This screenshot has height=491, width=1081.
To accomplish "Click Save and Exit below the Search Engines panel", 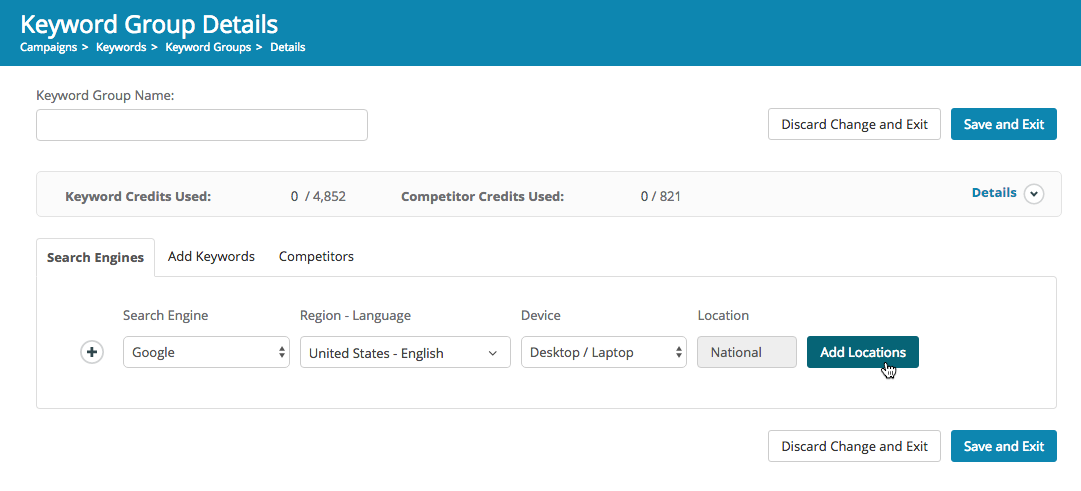I will (1003, 447).
